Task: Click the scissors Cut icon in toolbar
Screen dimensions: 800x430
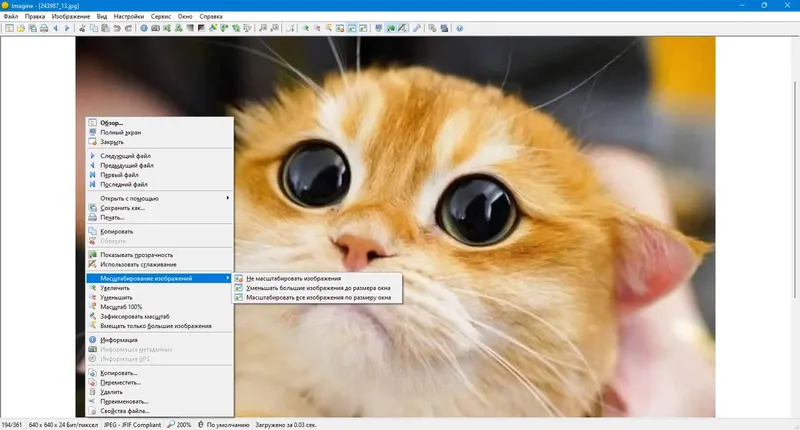Action: tap(82, 28)
